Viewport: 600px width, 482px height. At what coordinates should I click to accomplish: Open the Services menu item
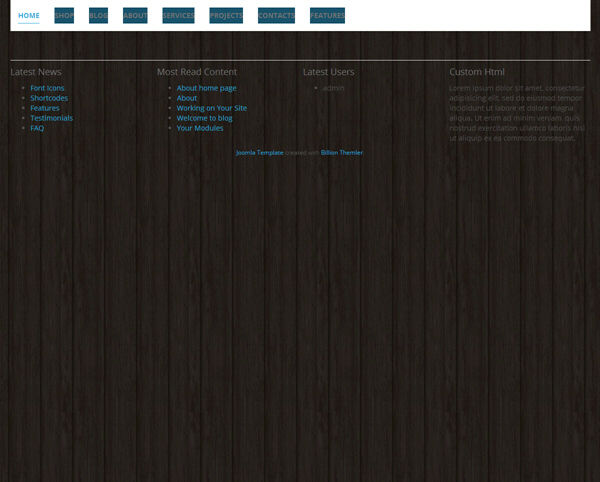coord(178,16)
